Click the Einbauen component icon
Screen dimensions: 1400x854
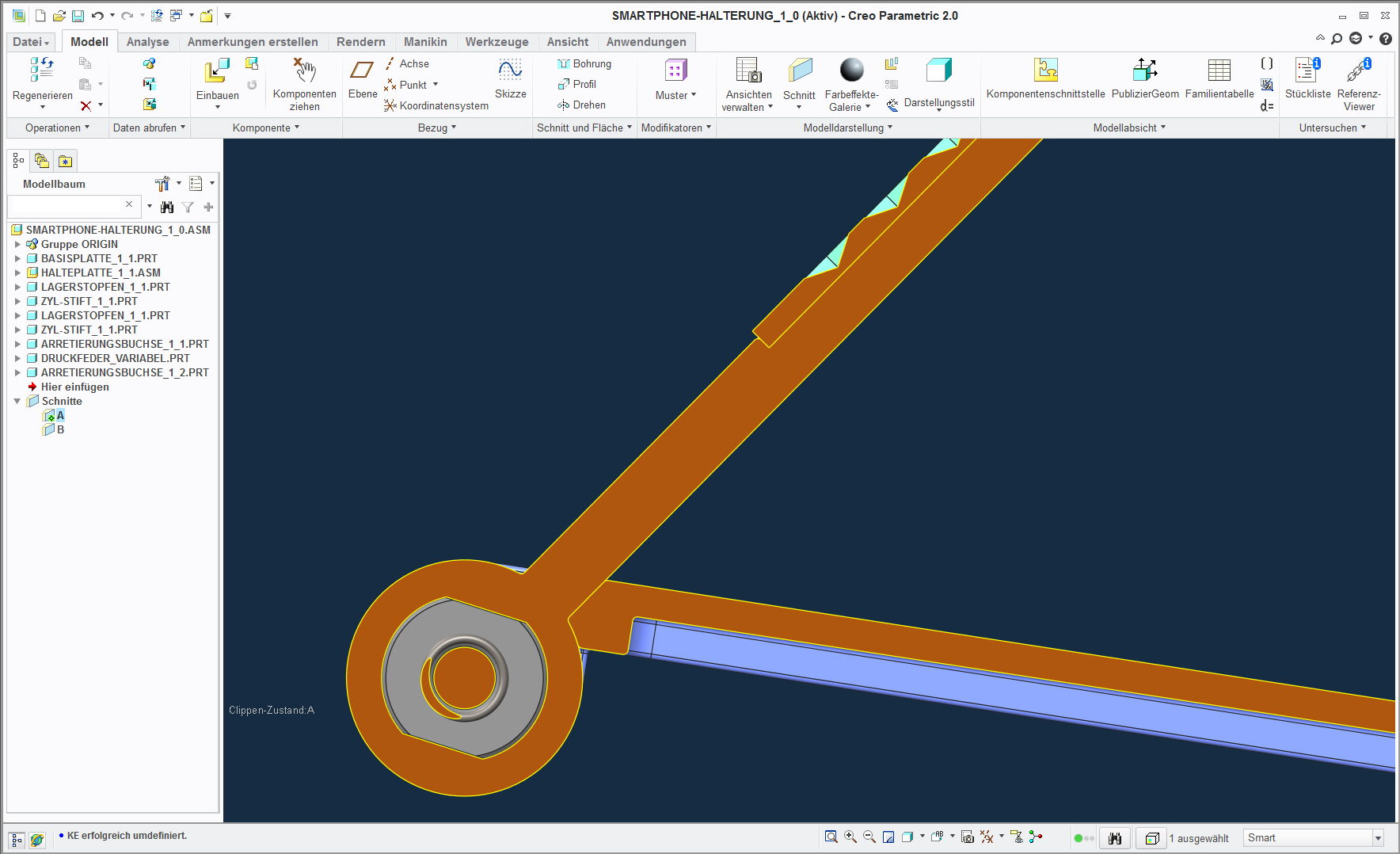[217, 71]
